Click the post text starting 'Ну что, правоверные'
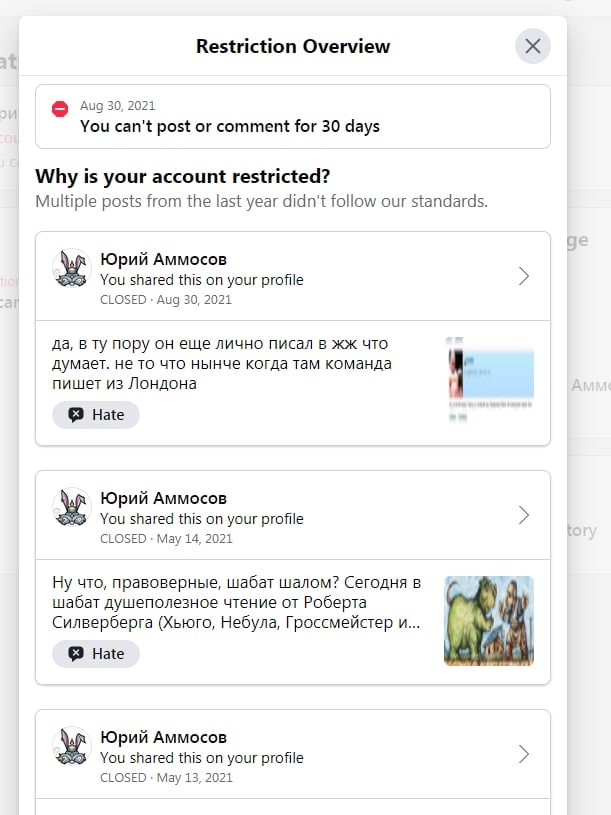Image resolution: width=611 pixels, height=815 pixels. click(236, 602)
